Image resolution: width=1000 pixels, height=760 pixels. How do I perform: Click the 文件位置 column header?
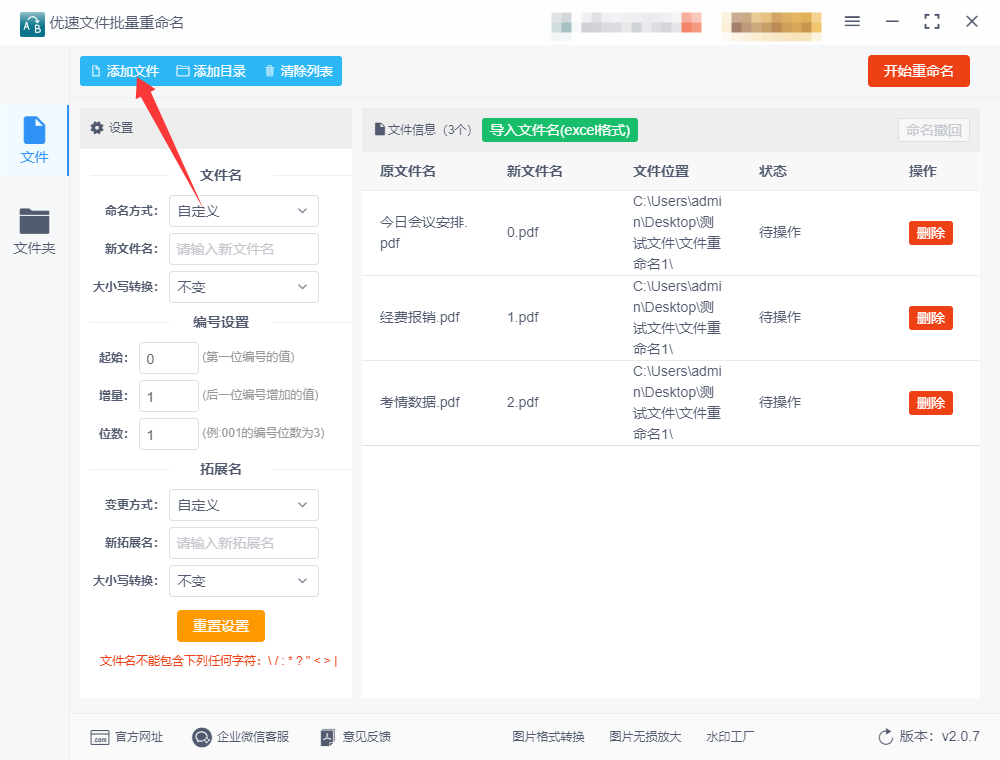(661, 171)
